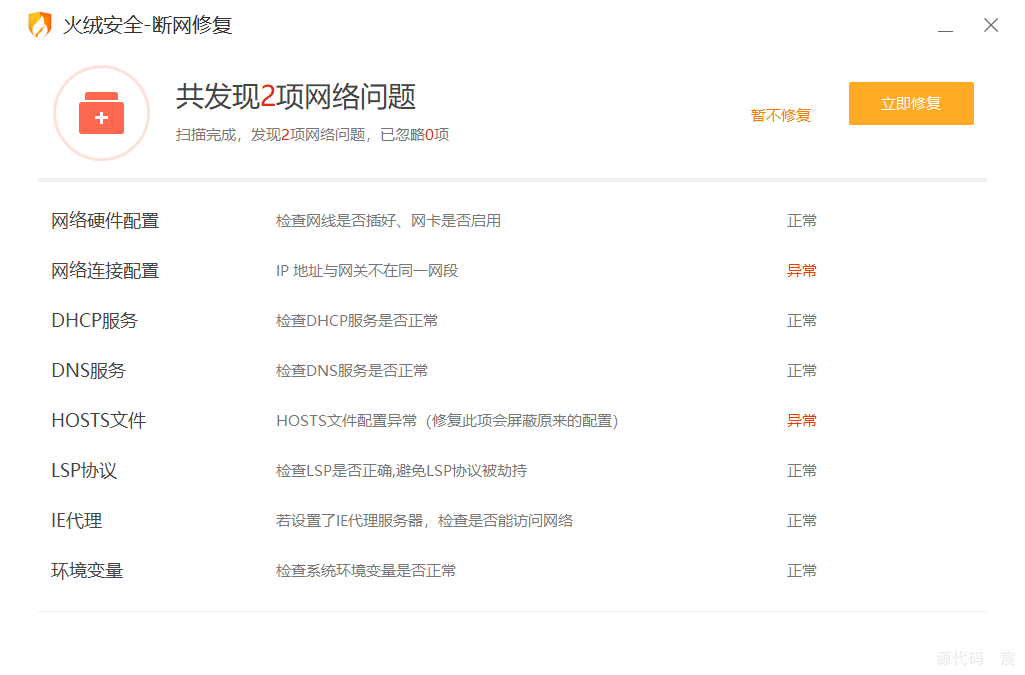Select the 网络连接配置 row label
Screen dimensions: 1025x675
click(x=105, y=271)
